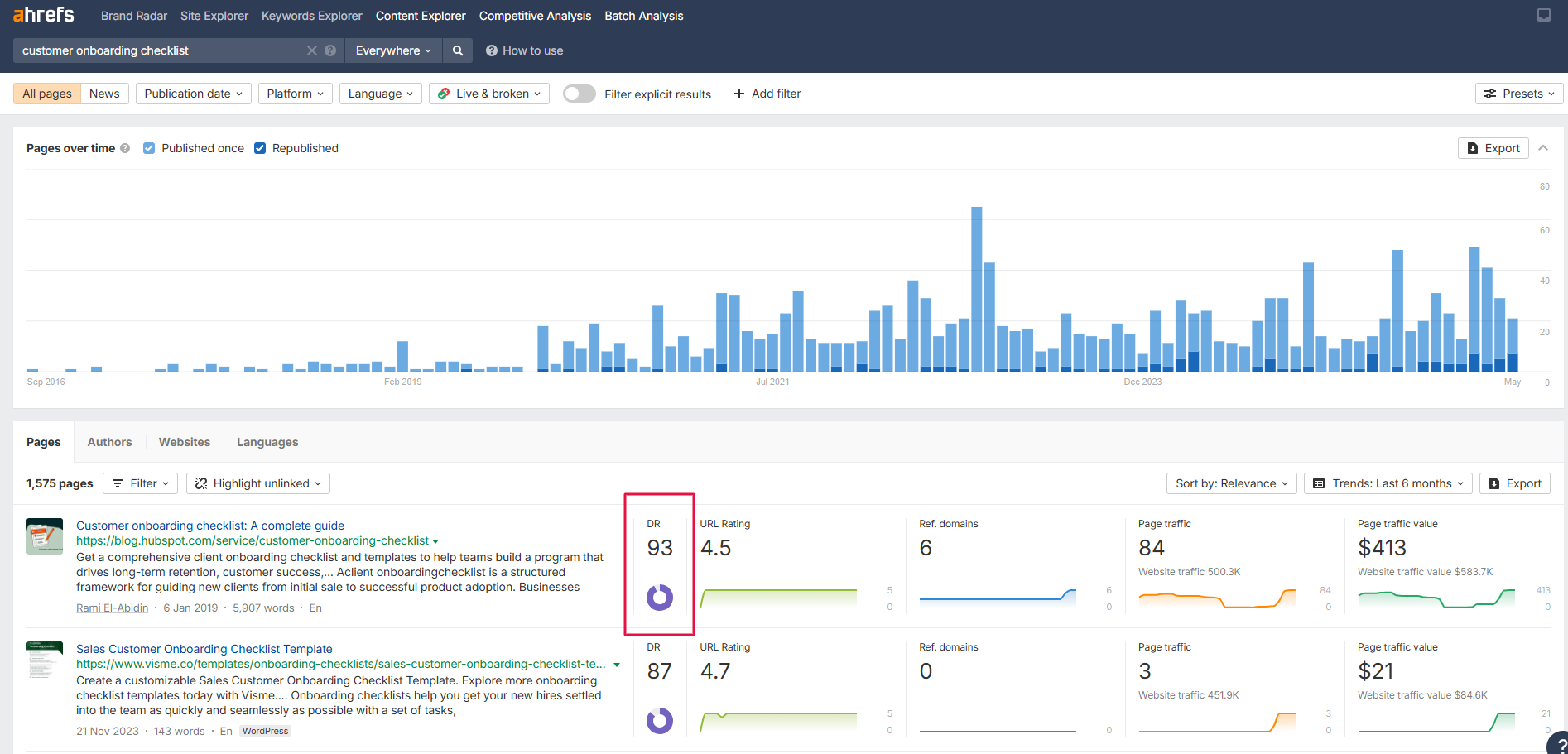Click Visme Page traffic value $21
The height and width of the screenshot is (754, 1568).
1376,671
